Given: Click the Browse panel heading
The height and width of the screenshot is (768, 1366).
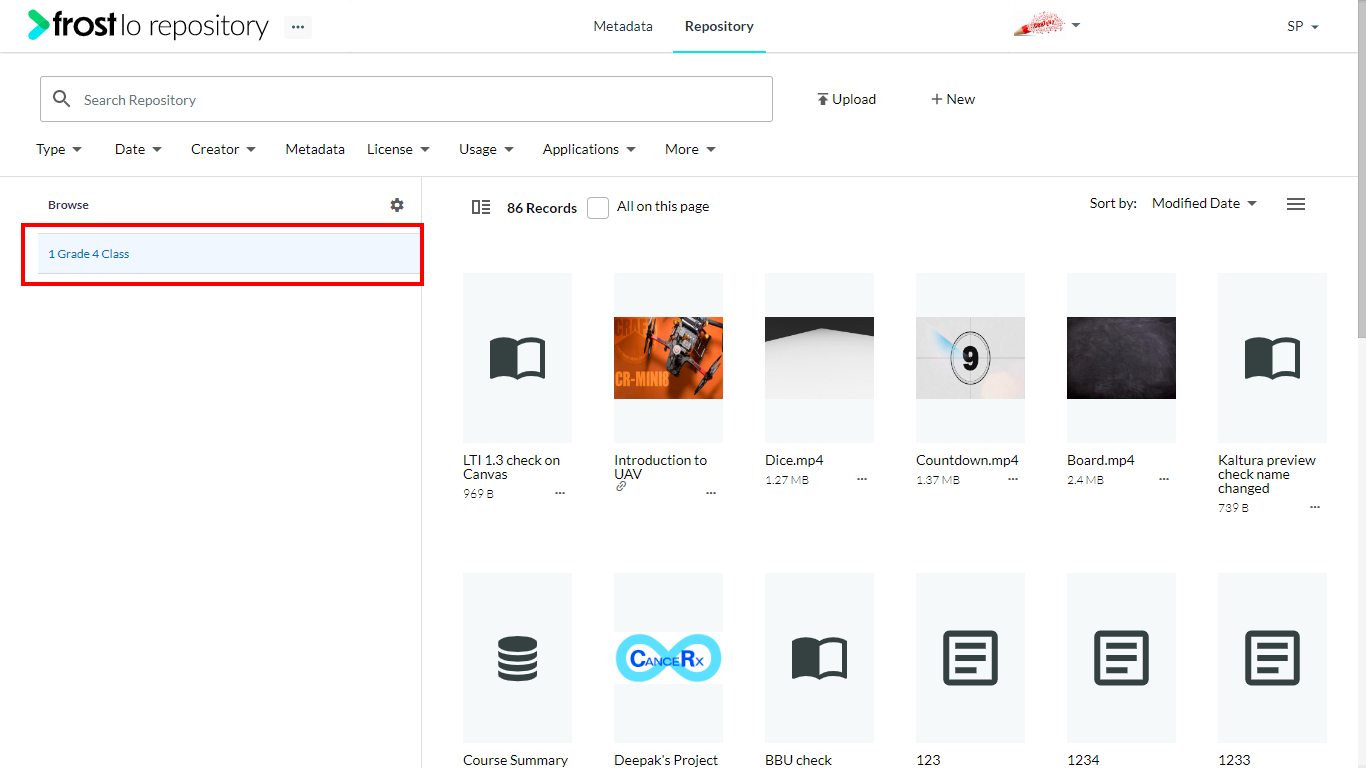Looking at the screenshot, I should (x=68, y=205).
